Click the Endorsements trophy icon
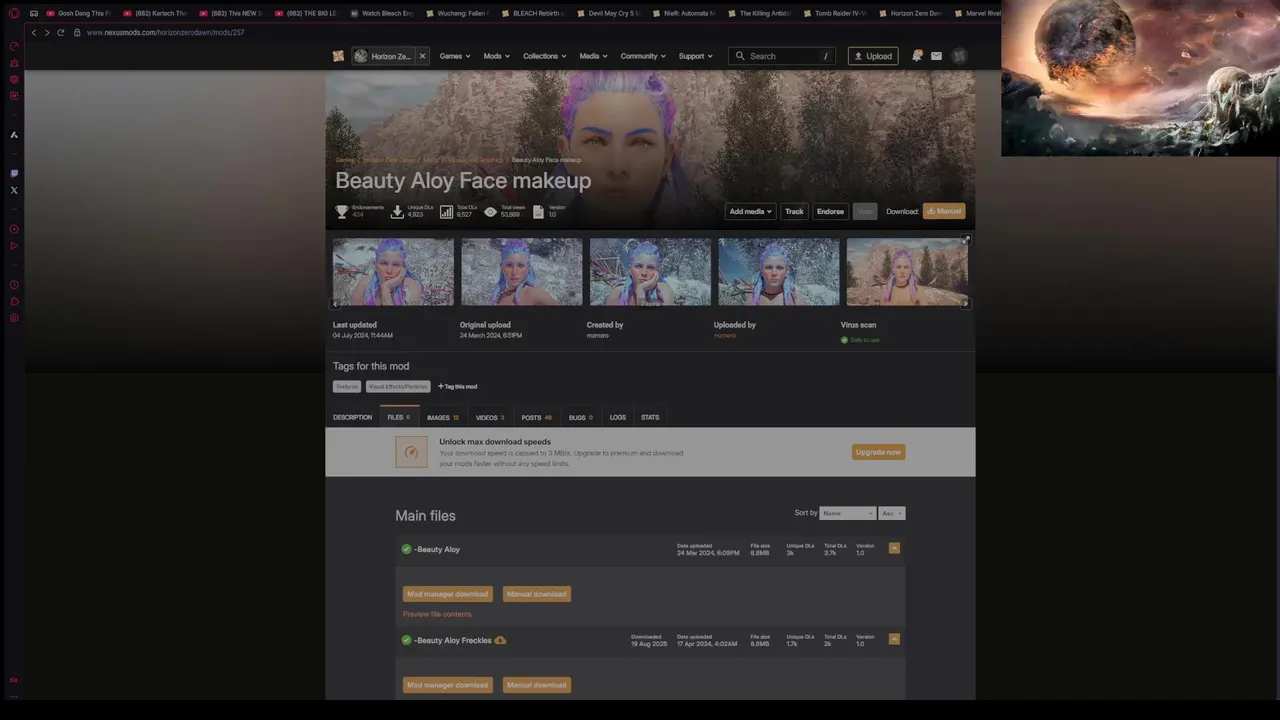This screenshot has width=1280, height=720. (x=342, y=211)
